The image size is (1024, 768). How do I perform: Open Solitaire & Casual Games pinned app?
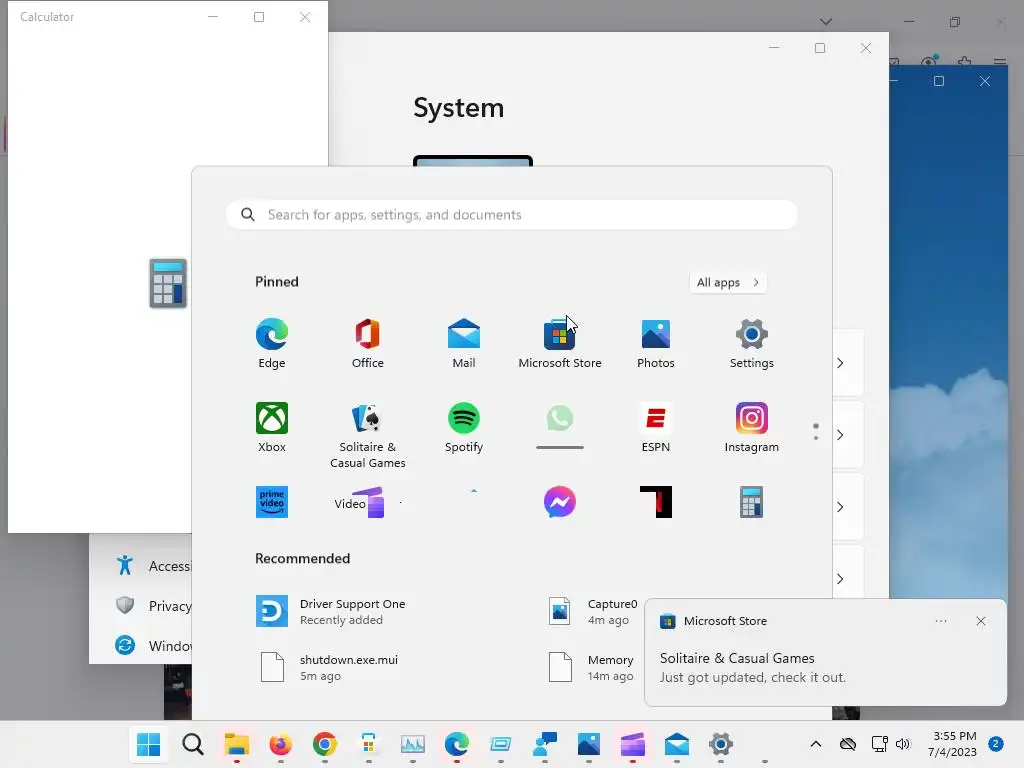368,435
